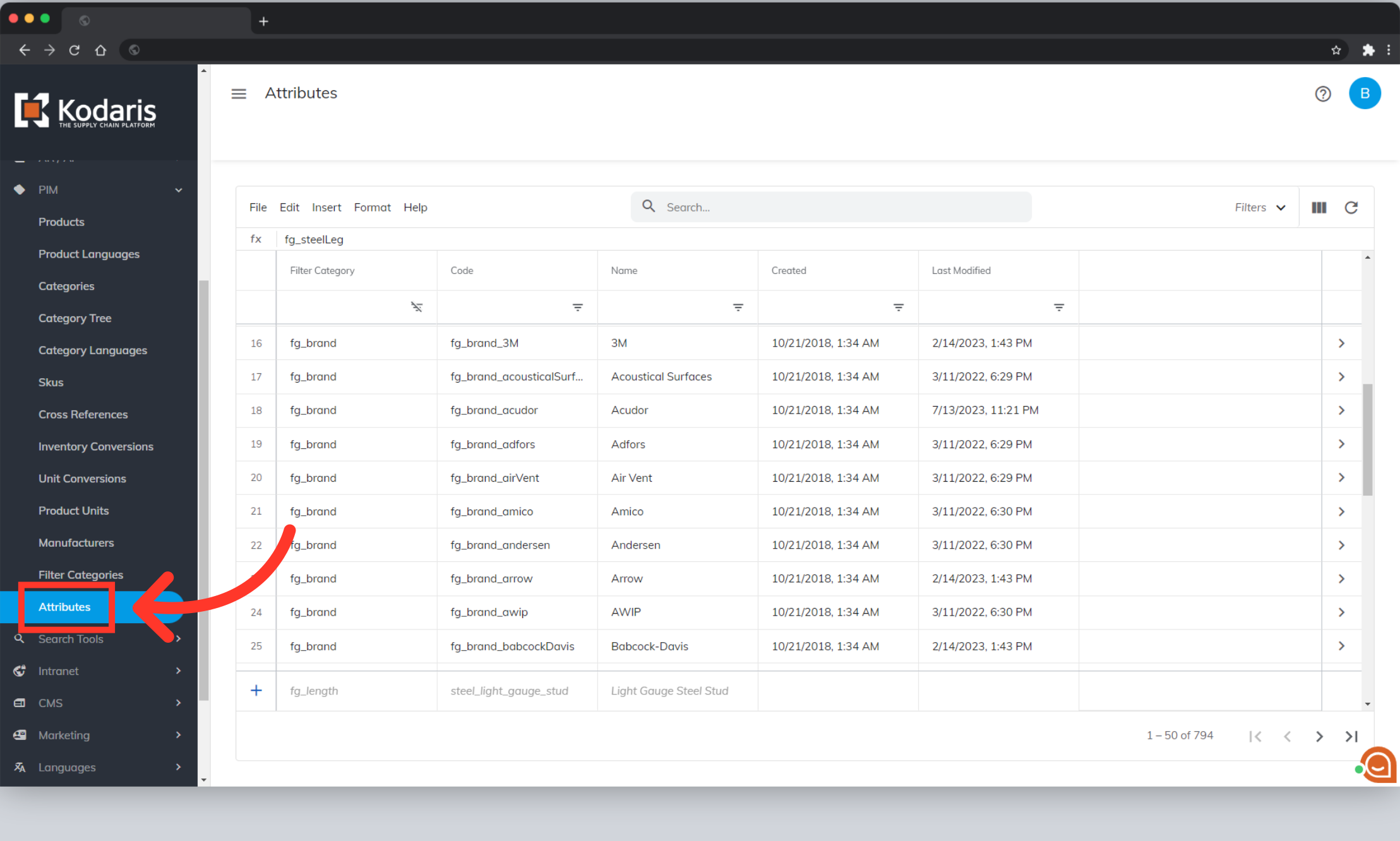Viewport: 1400px width, 841px height.
Task: Refresh the attributes grid
Action: 1351,208
